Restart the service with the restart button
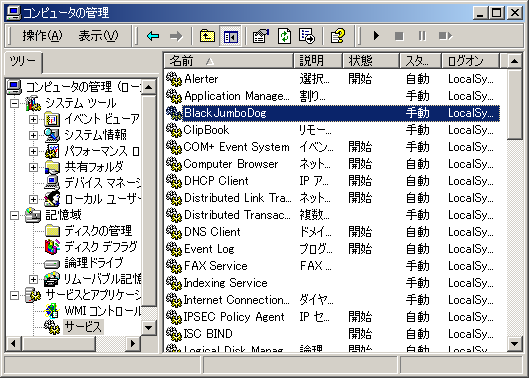Viewport: 529px width, 378px height. pyautogui.click(x=445, y=36)
